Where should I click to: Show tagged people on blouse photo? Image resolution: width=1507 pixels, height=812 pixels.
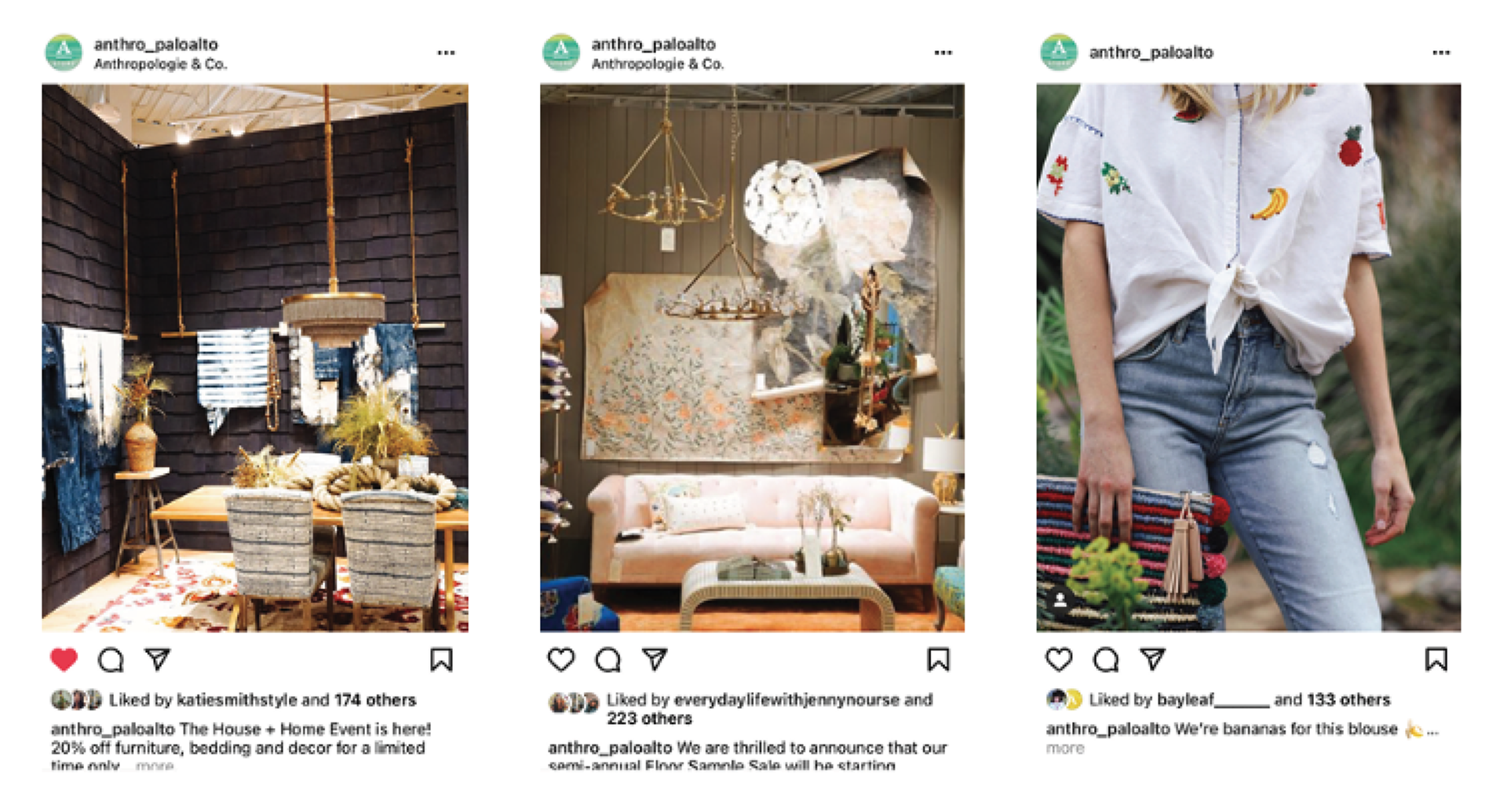click(x=1060, y=601)
